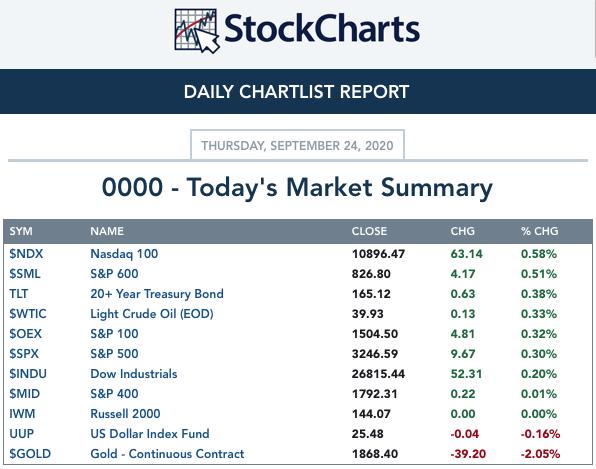
Task: Select the $OEX symbol link
Action: click(x=25, y=334)
